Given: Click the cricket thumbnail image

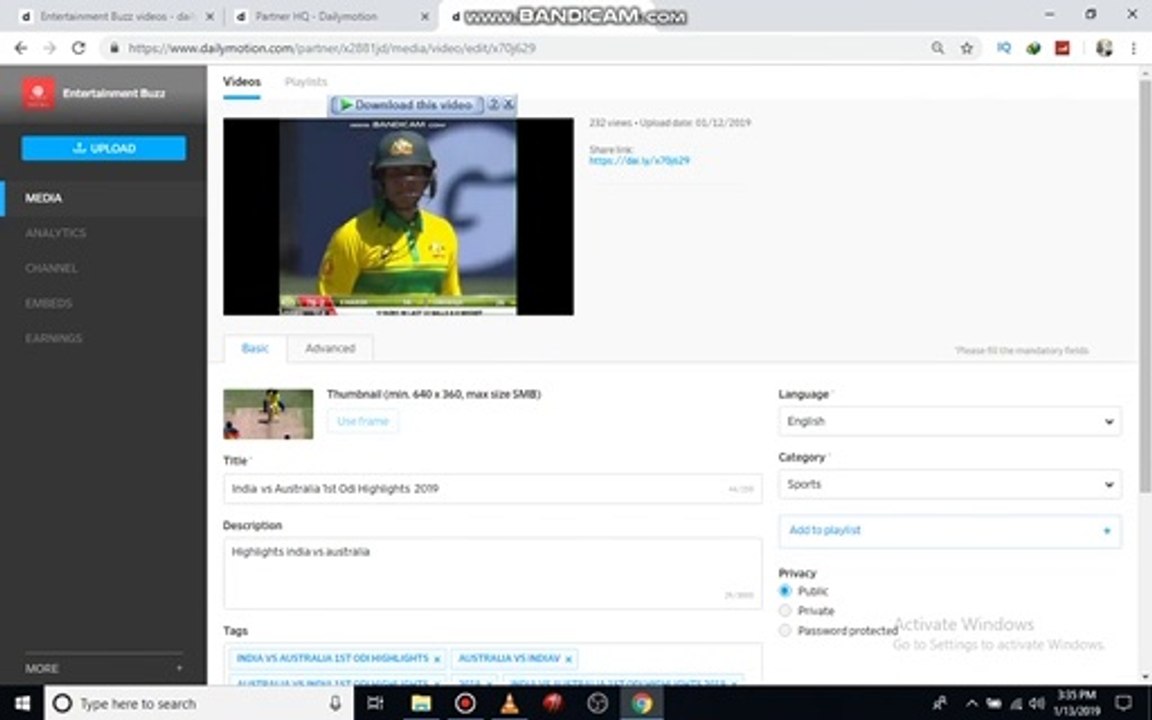Looking at the screenshot, I should (x=268, y=414).
